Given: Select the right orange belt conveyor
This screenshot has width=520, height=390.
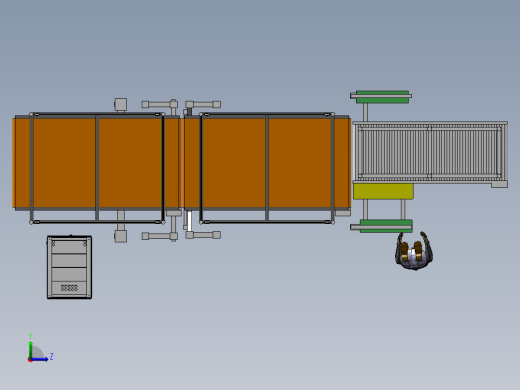Looking at the screenshot, I should coord(267,163).
